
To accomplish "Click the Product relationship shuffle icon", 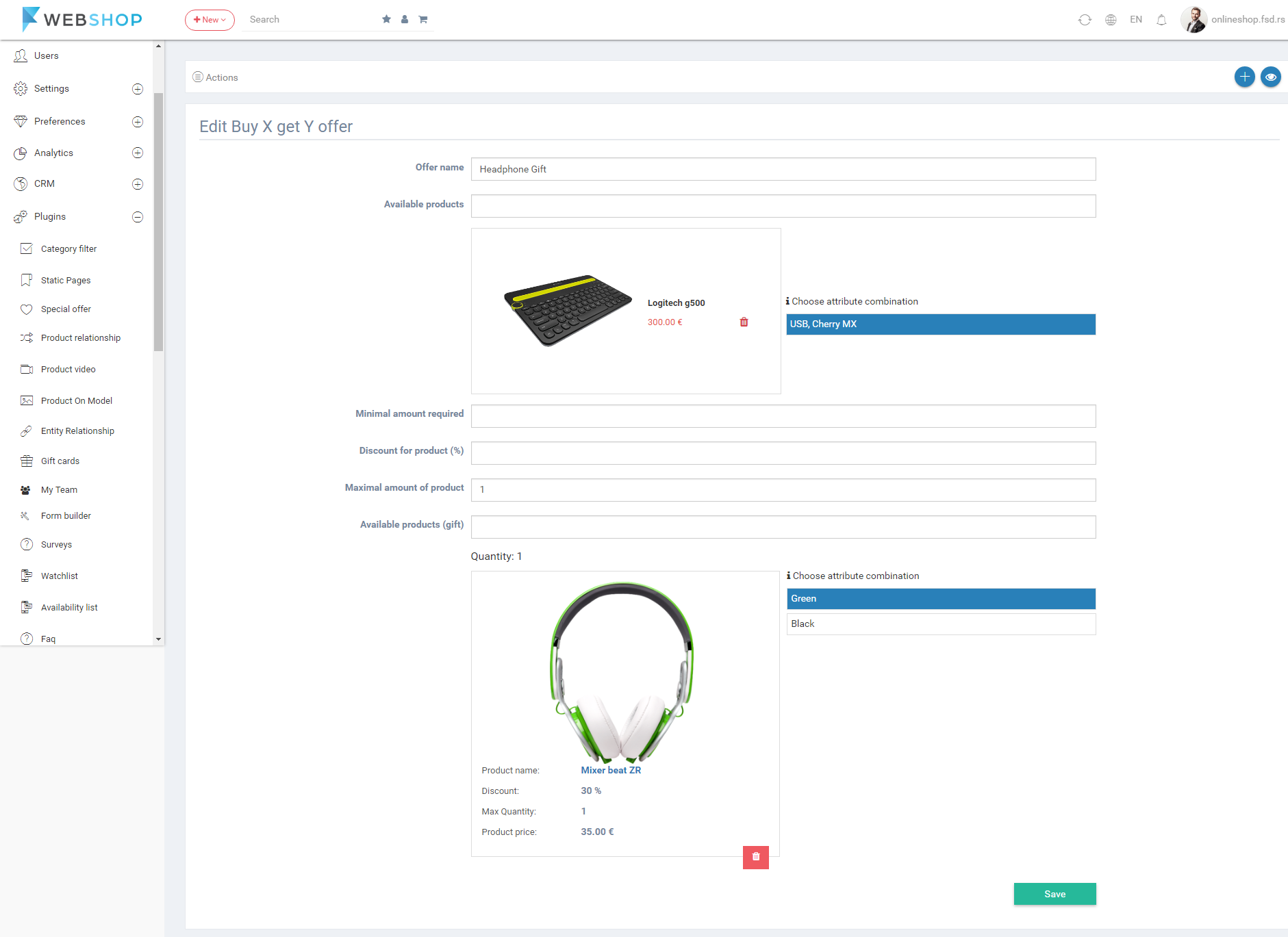I will tap(27, 337).
